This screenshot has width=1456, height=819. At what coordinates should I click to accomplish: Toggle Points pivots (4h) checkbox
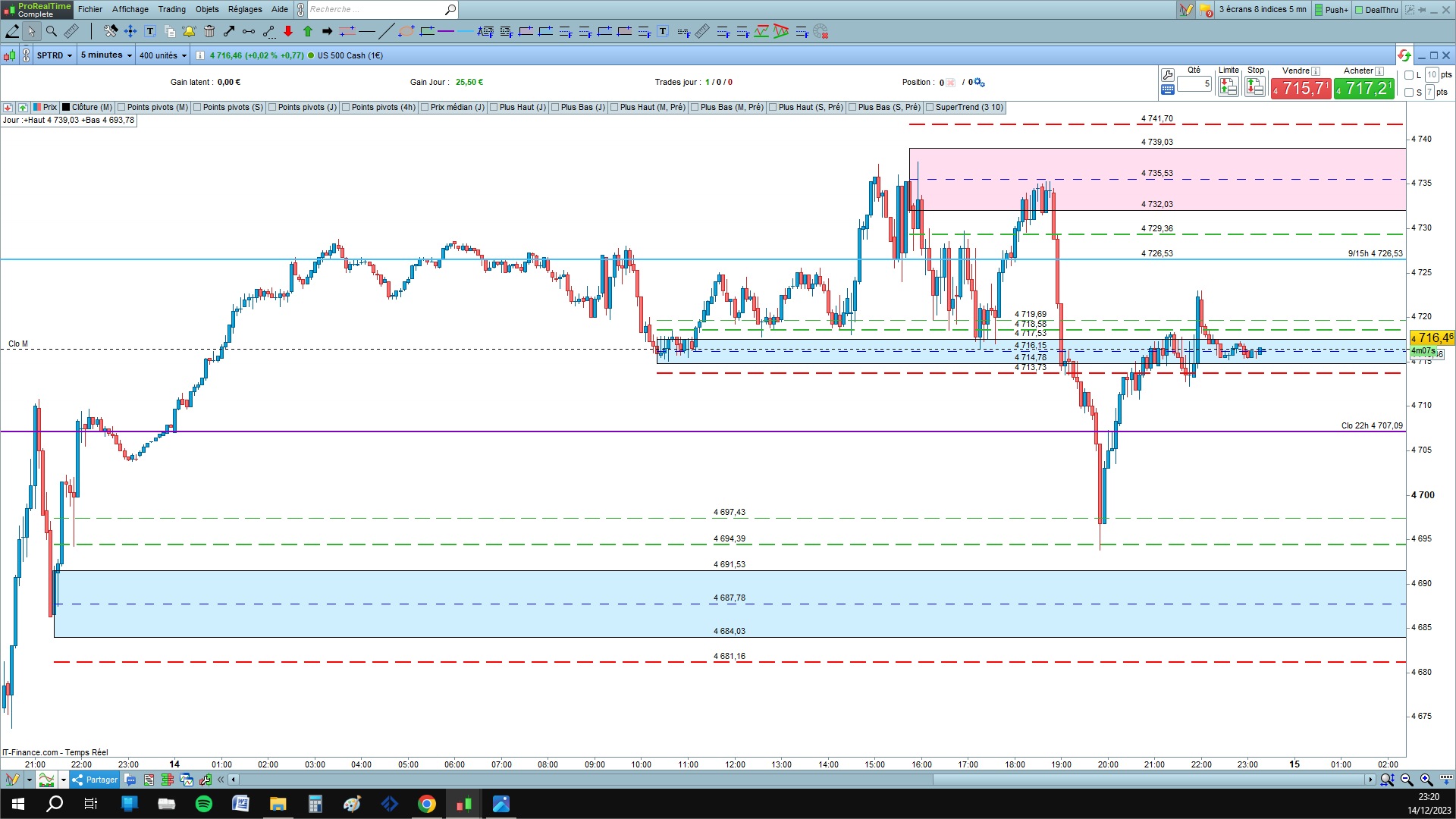346,108
